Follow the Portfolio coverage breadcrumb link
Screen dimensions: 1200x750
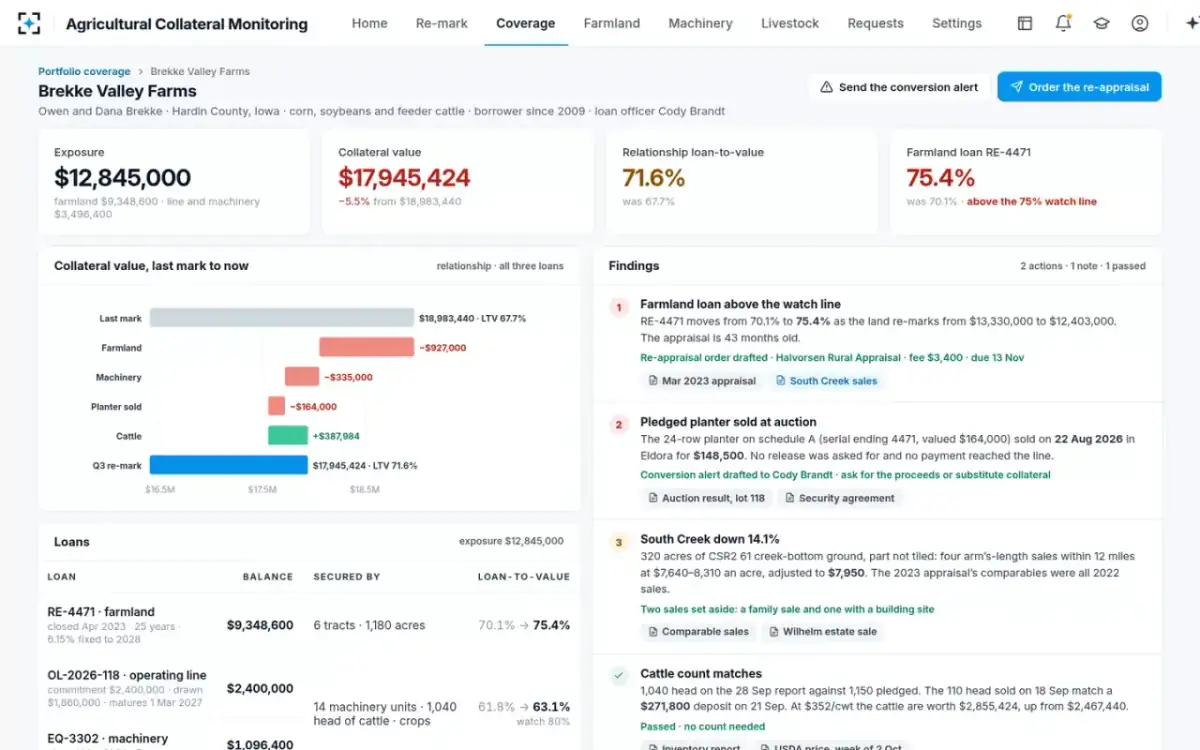tap(84, 72)
